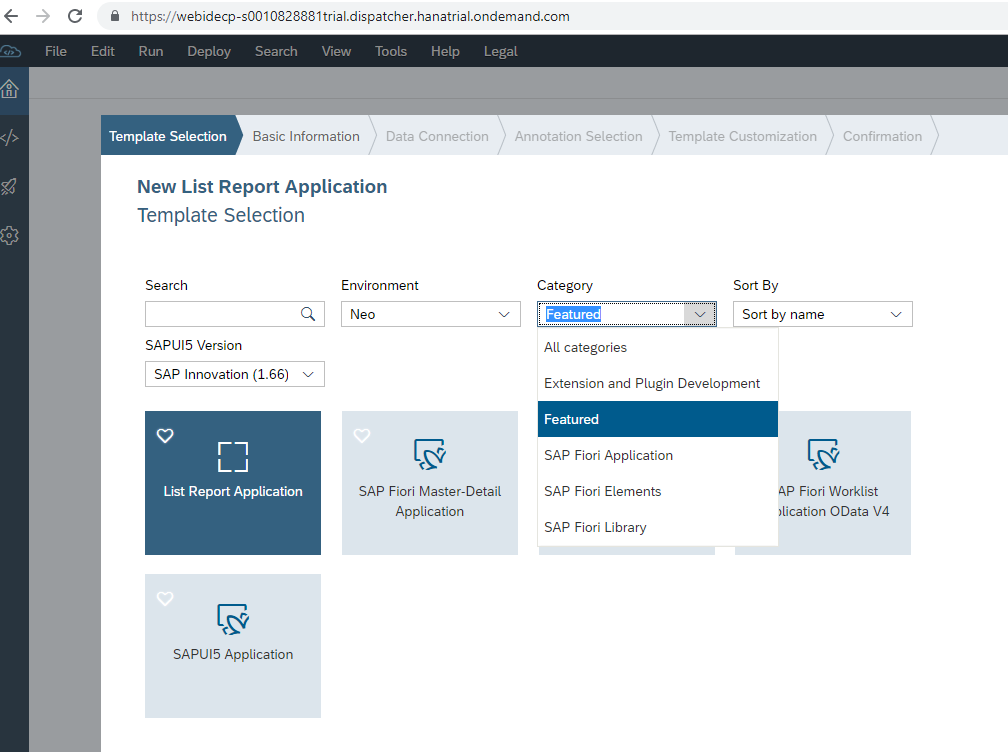Screen dimensions: 1008x752
Task: Select SAP Fiori Elements from the Category list
Action: [x=602, y=491]
